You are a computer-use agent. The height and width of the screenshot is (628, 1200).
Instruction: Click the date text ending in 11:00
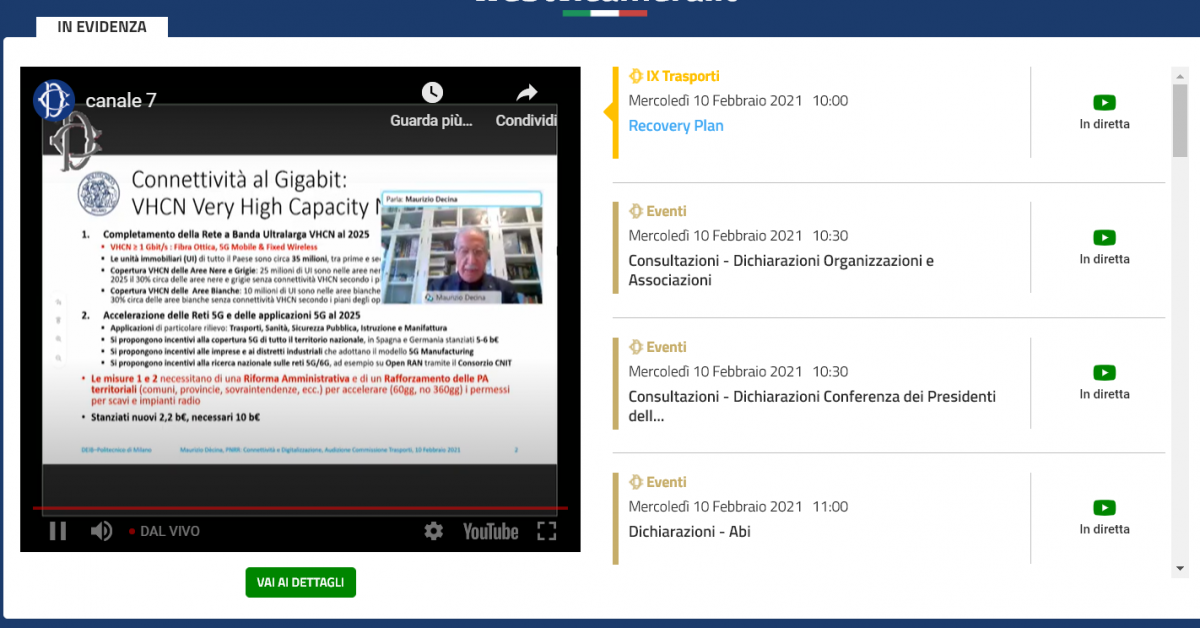[738, 506]
